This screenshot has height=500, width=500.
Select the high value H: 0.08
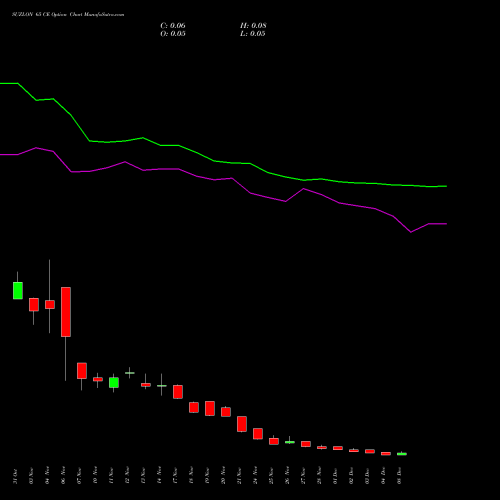click(253, 26)
